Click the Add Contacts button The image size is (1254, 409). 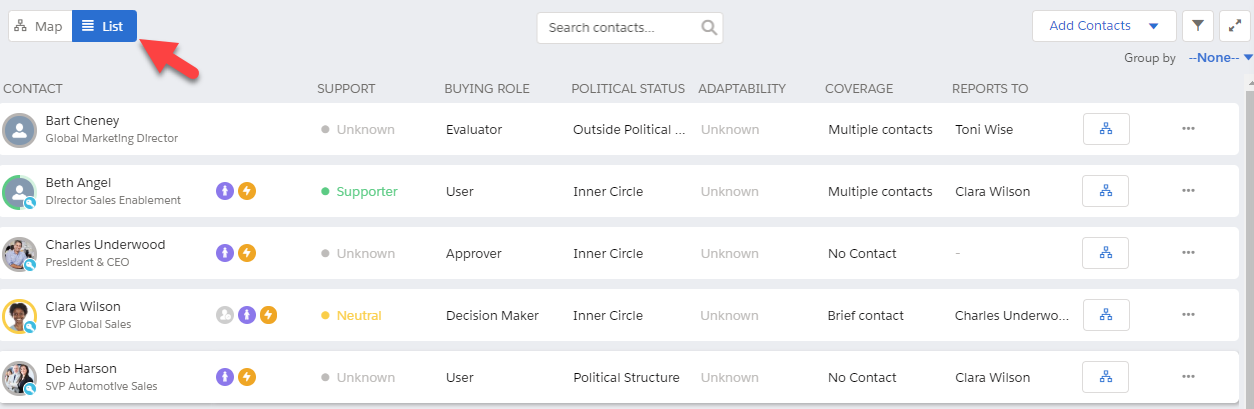1090,26
